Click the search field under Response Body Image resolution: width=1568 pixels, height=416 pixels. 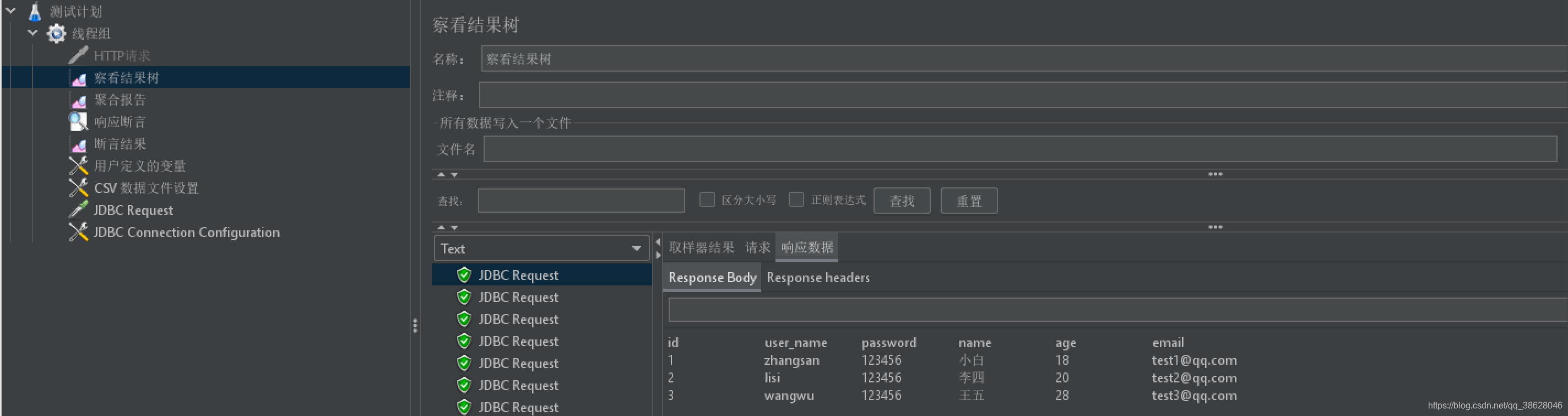coord(1118,310)
